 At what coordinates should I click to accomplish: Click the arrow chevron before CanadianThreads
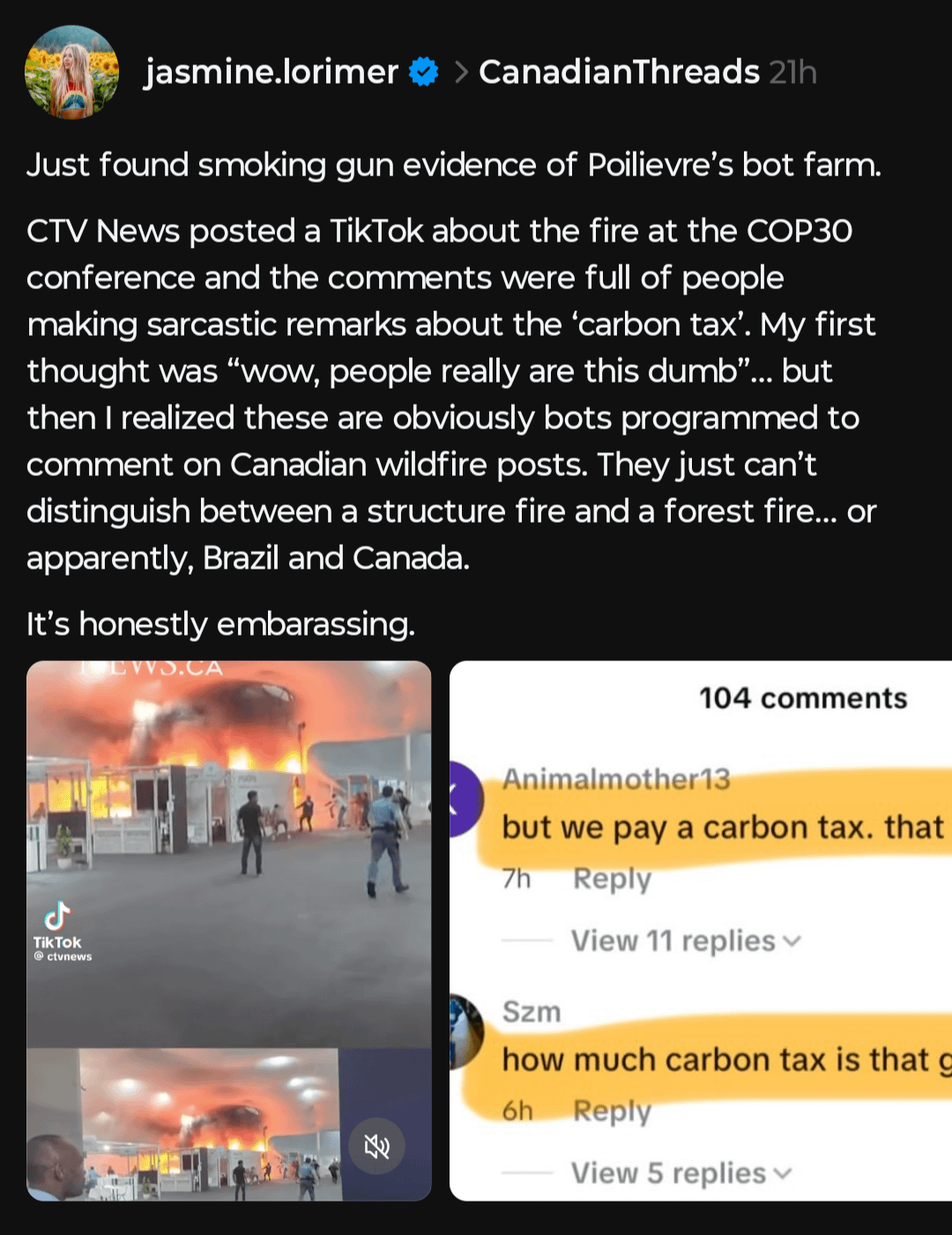pyautogui.click(x=460, y=72)
